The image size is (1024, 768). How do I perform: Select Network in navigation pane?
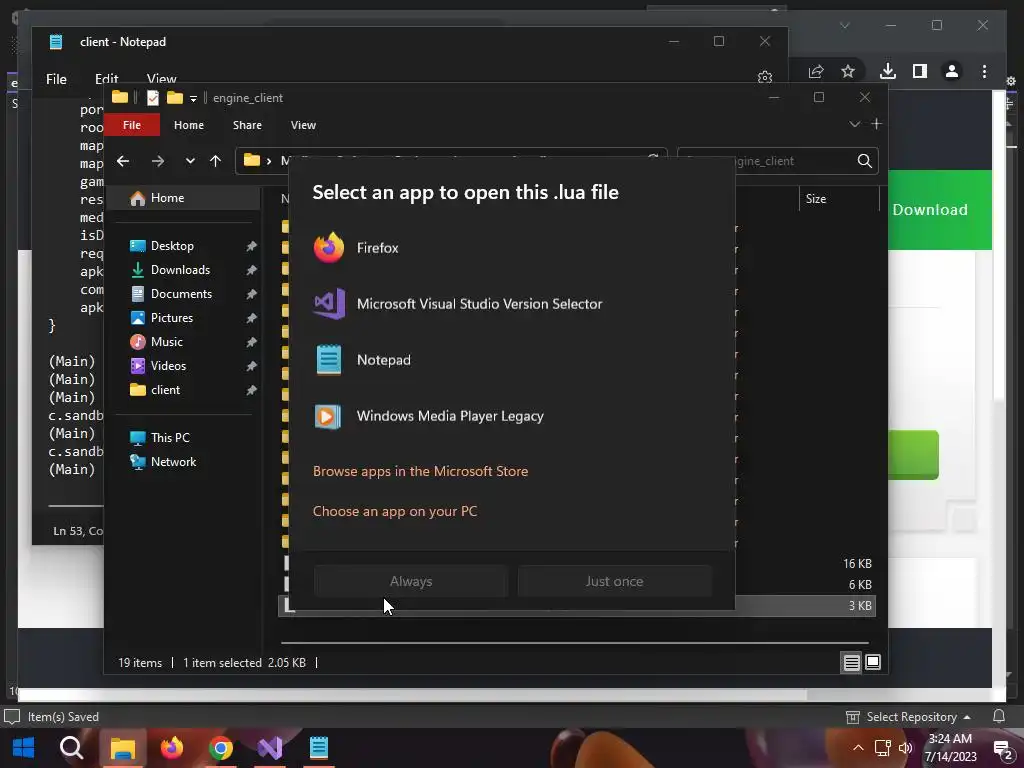tap(173, 462)
